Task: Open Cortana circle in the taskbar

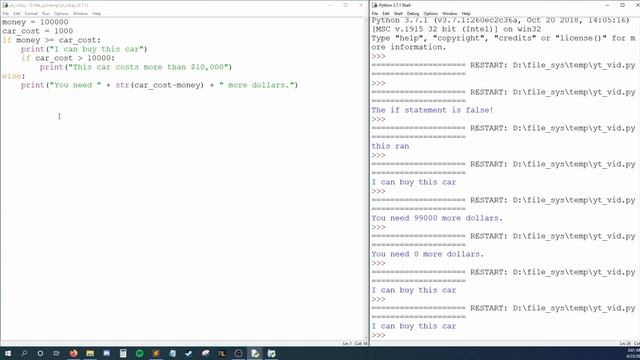Action: point(40,353)
